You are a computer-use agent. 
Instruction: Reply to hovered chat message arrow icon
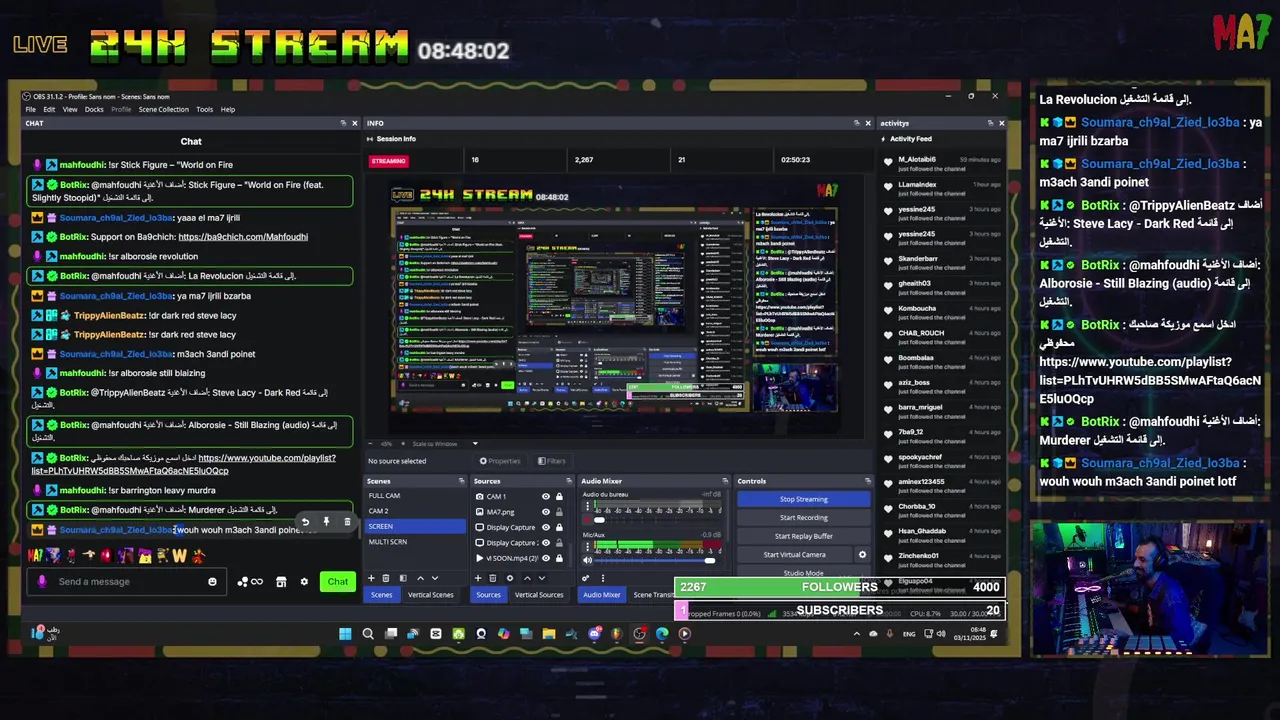(305, 522)
